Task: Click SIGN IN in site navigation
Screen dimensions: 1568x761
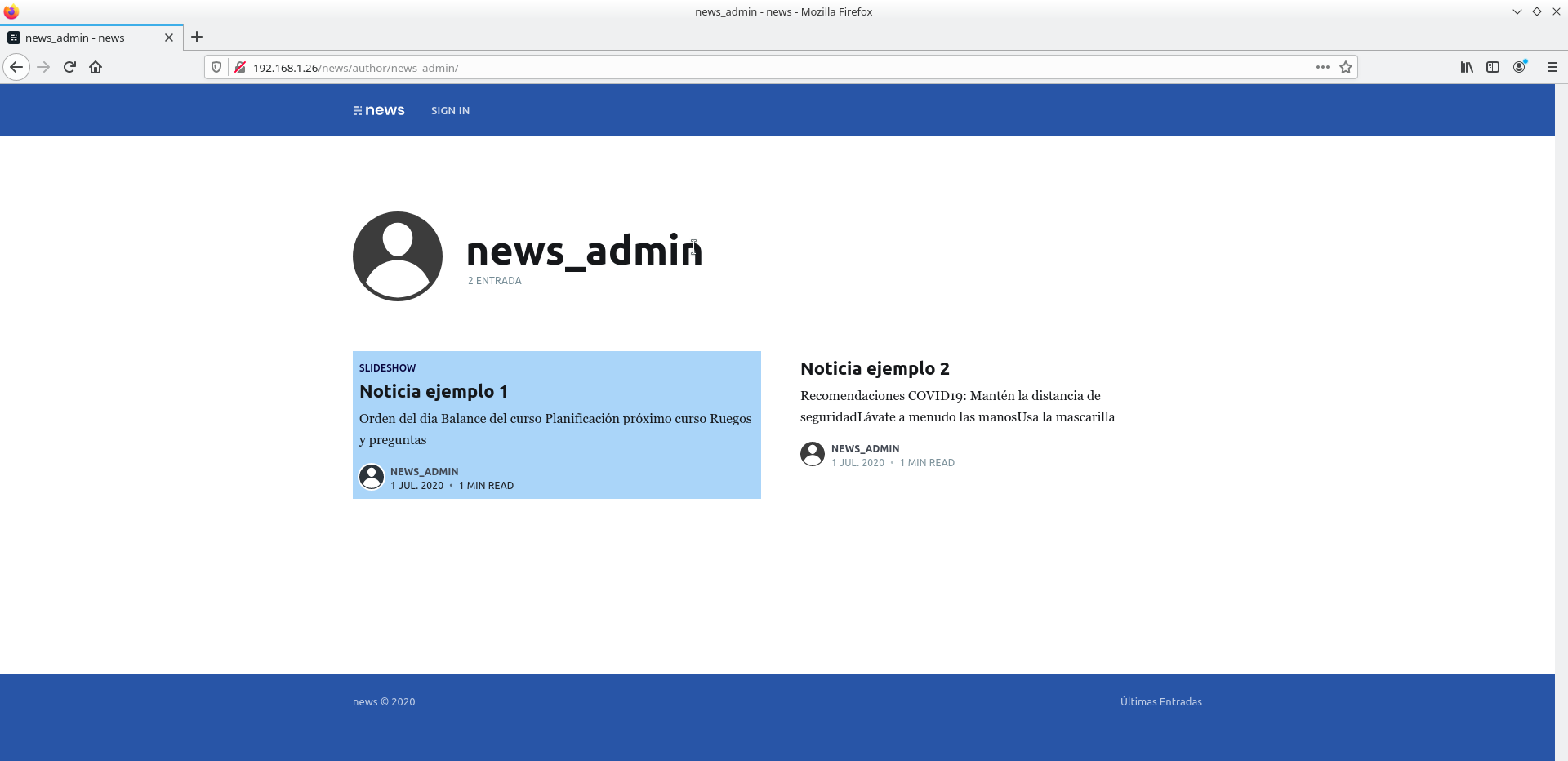Action: click(450, 111)
